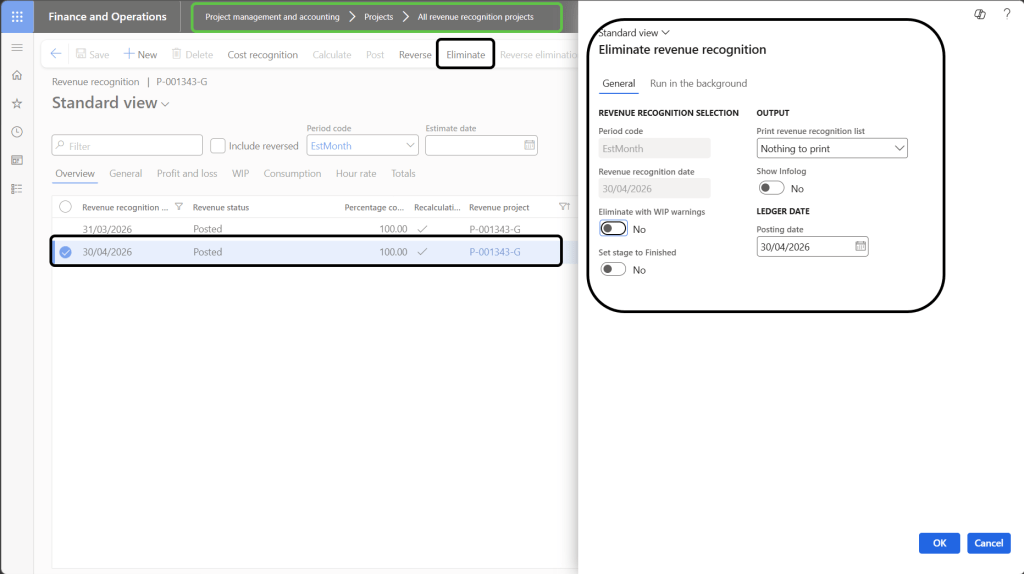Open the Modules list icon in sidebar
Viewport: 1024px width, 574px height.
pyautogui.click(x=17, y=188)
